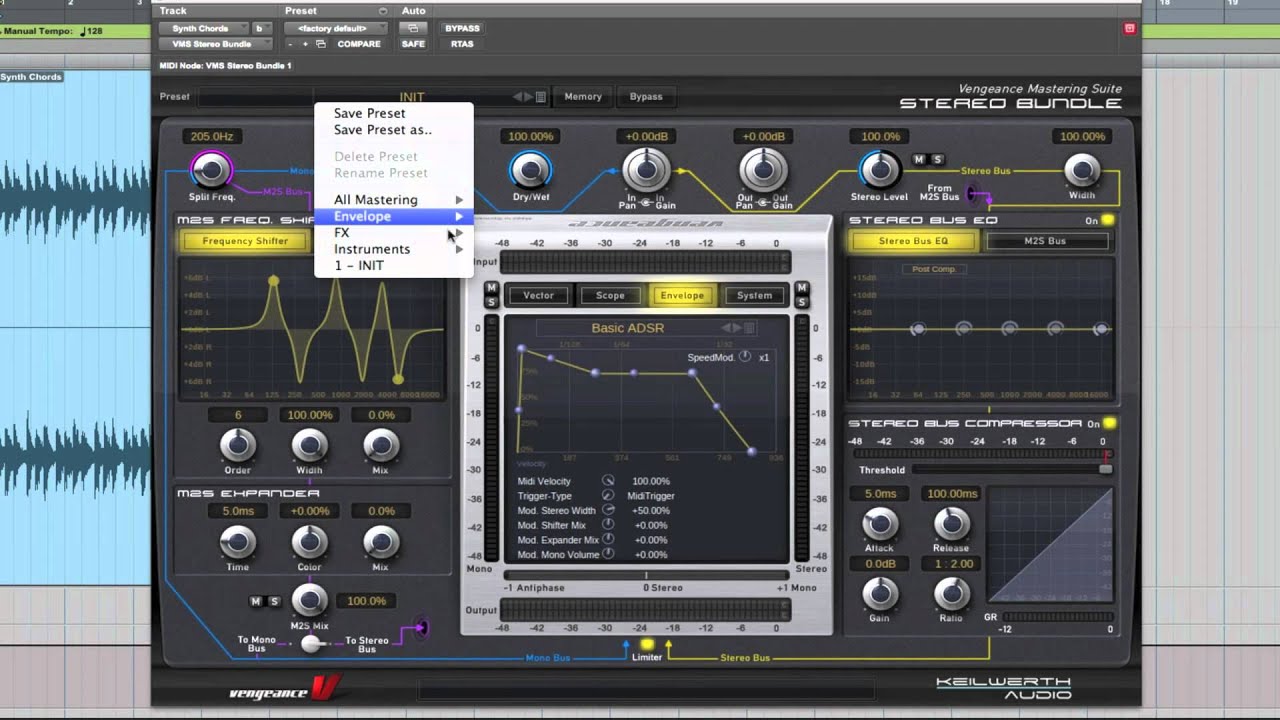The image size is (1280, 720).
Task: Click the Memory button
Action: click(x=583, y=97)
